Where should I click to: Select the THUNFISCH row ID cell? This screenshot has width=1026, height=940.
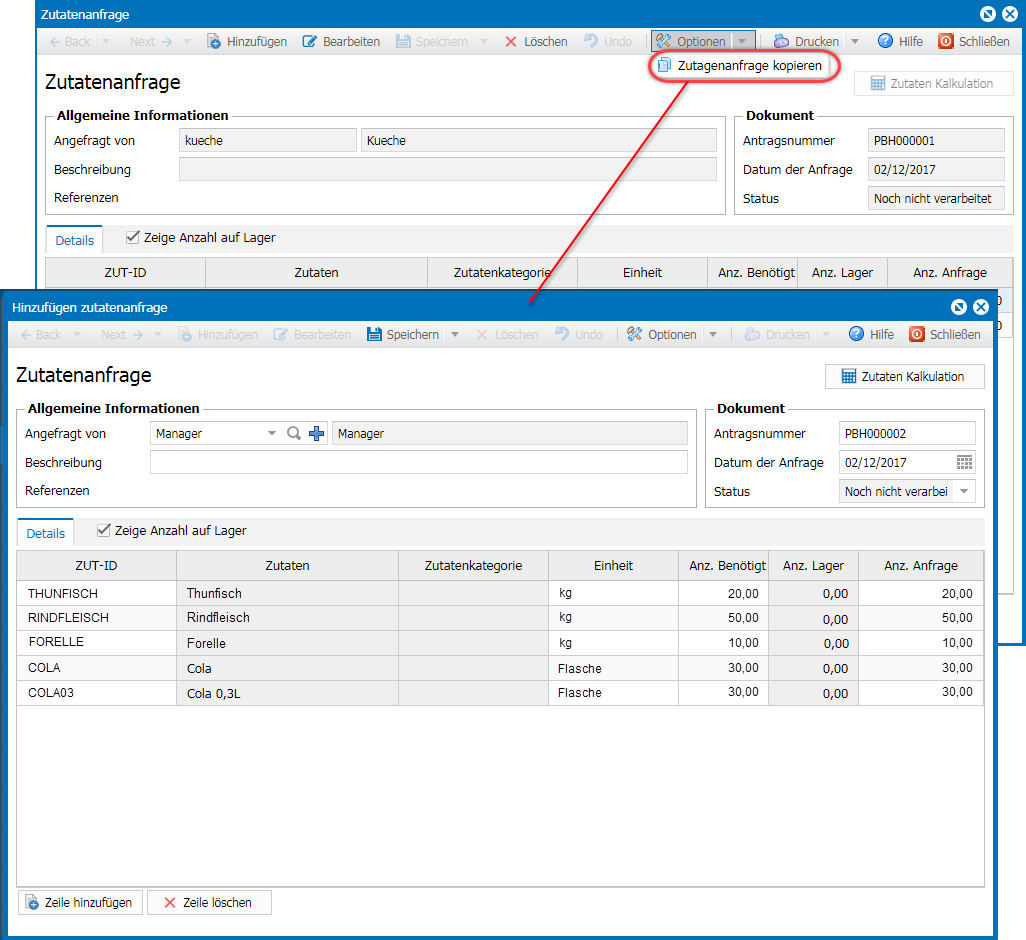96,593
